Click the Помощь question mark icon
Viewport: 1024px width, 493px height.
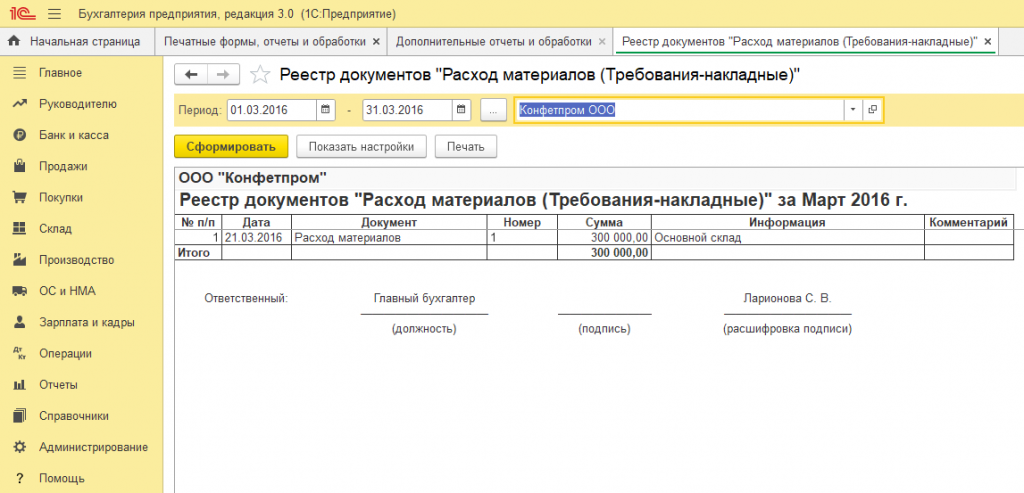coord(20,479)
